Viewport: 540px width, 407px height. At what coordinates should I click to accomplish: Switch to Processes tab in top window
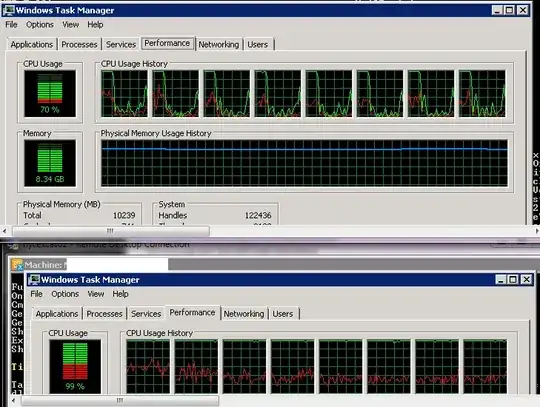point(79,44)
